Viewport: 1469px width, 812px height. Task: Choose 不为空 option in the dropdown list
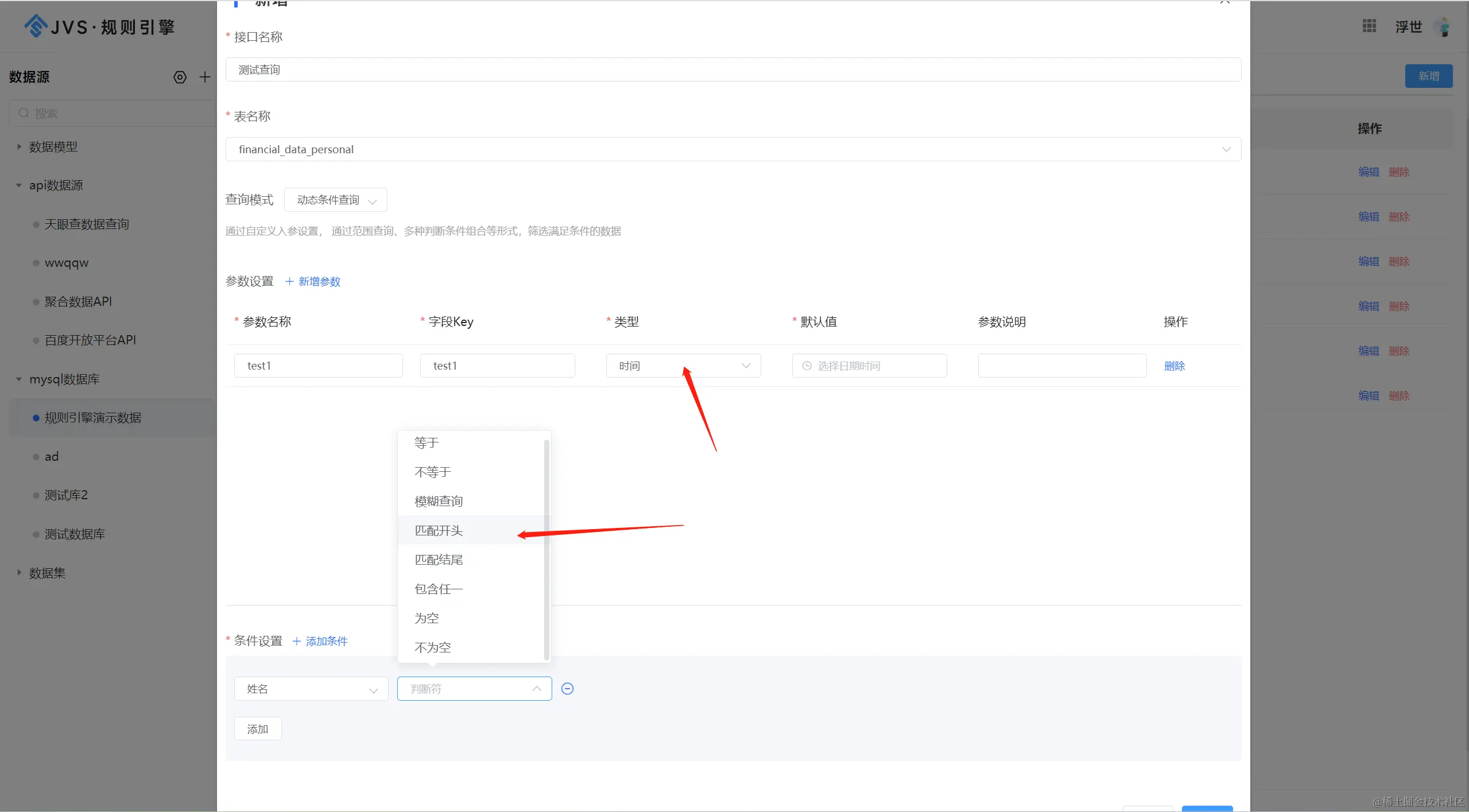click(433, 647)
